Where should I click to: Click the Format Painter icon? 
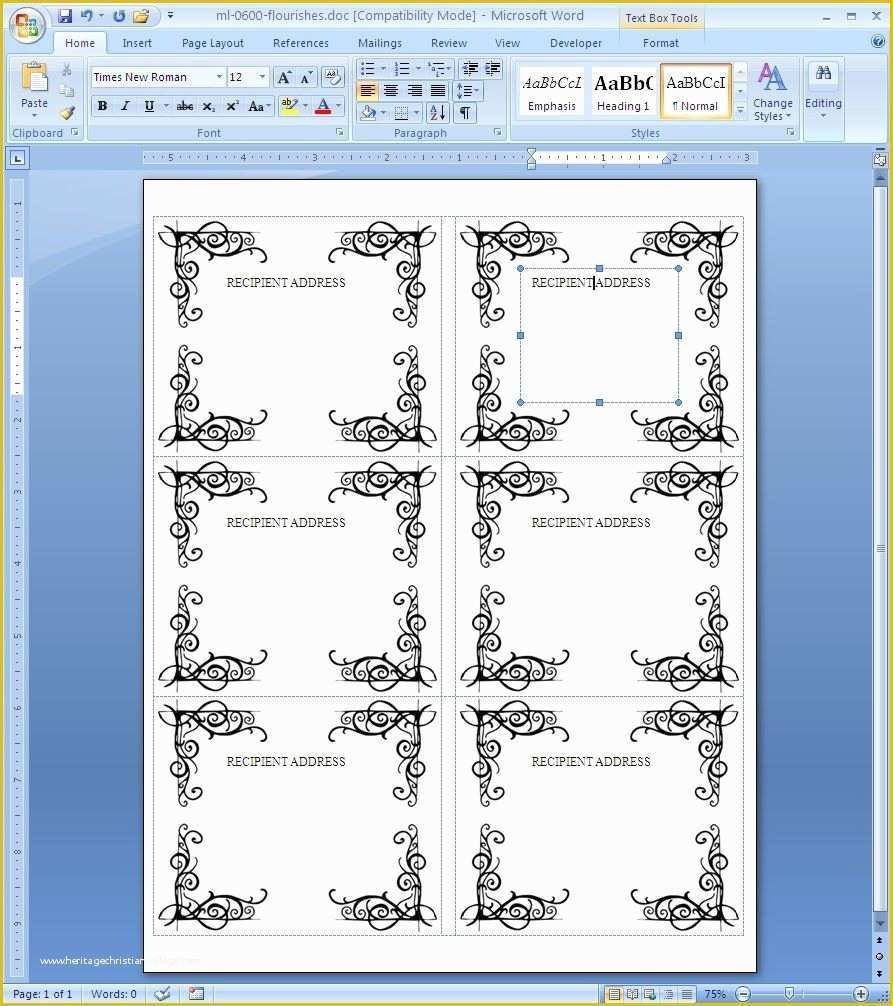(x=67, y=113)
